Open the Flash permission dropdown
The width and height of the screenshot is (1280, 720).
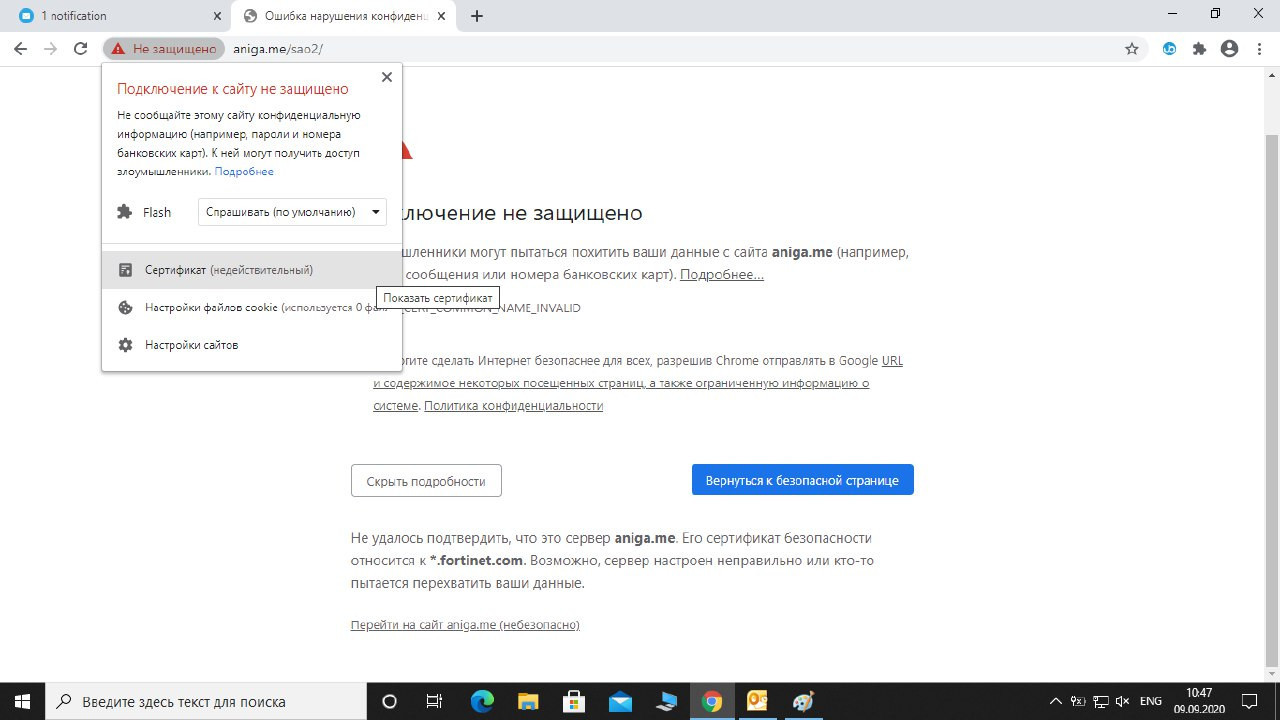(292, 212)
